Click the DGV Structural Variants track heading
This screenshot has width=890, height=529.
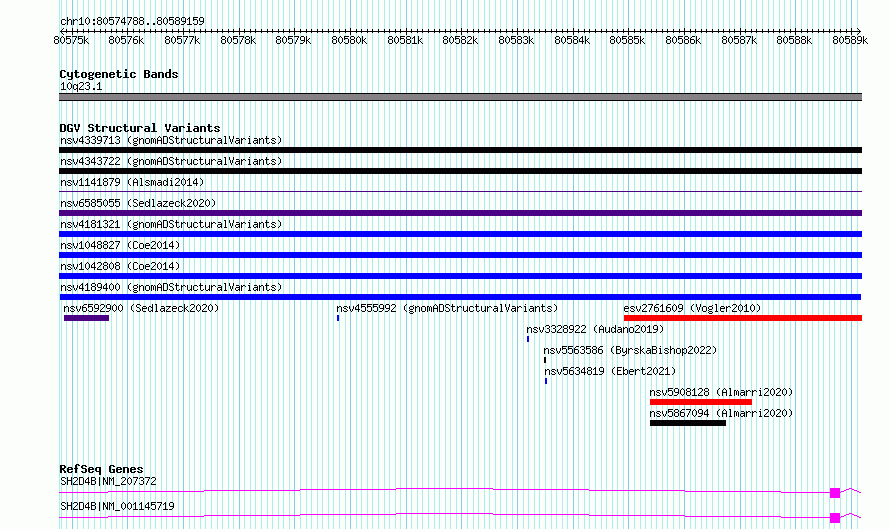(x=140, y=128)
